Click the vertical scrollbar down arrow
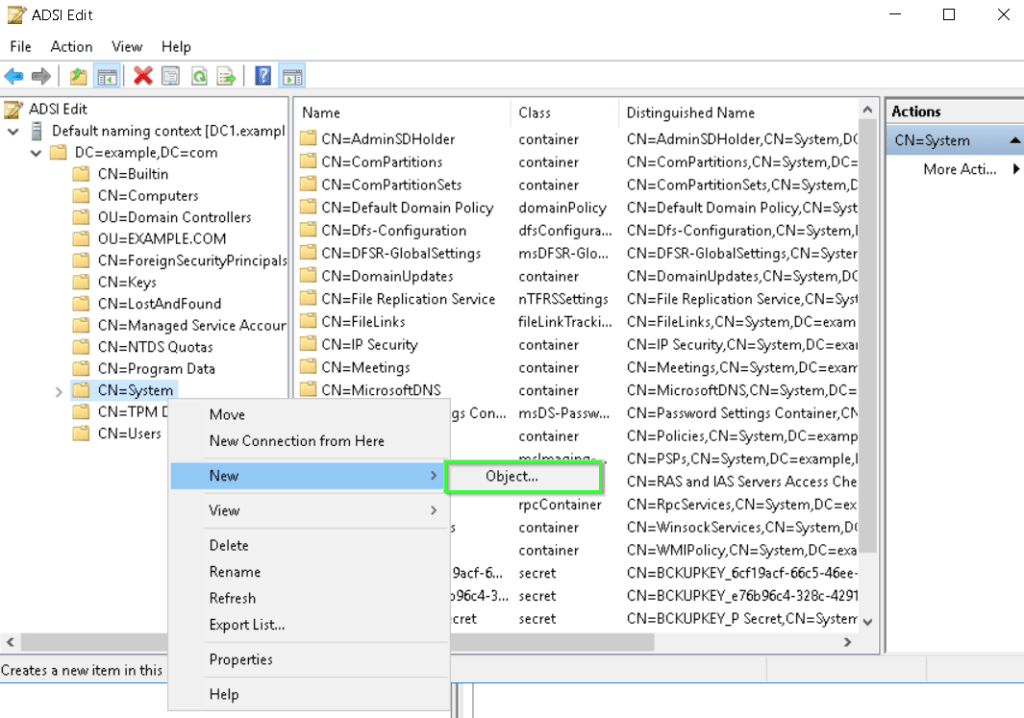This screenshot has width=1024, height=718. pos(867,621)
